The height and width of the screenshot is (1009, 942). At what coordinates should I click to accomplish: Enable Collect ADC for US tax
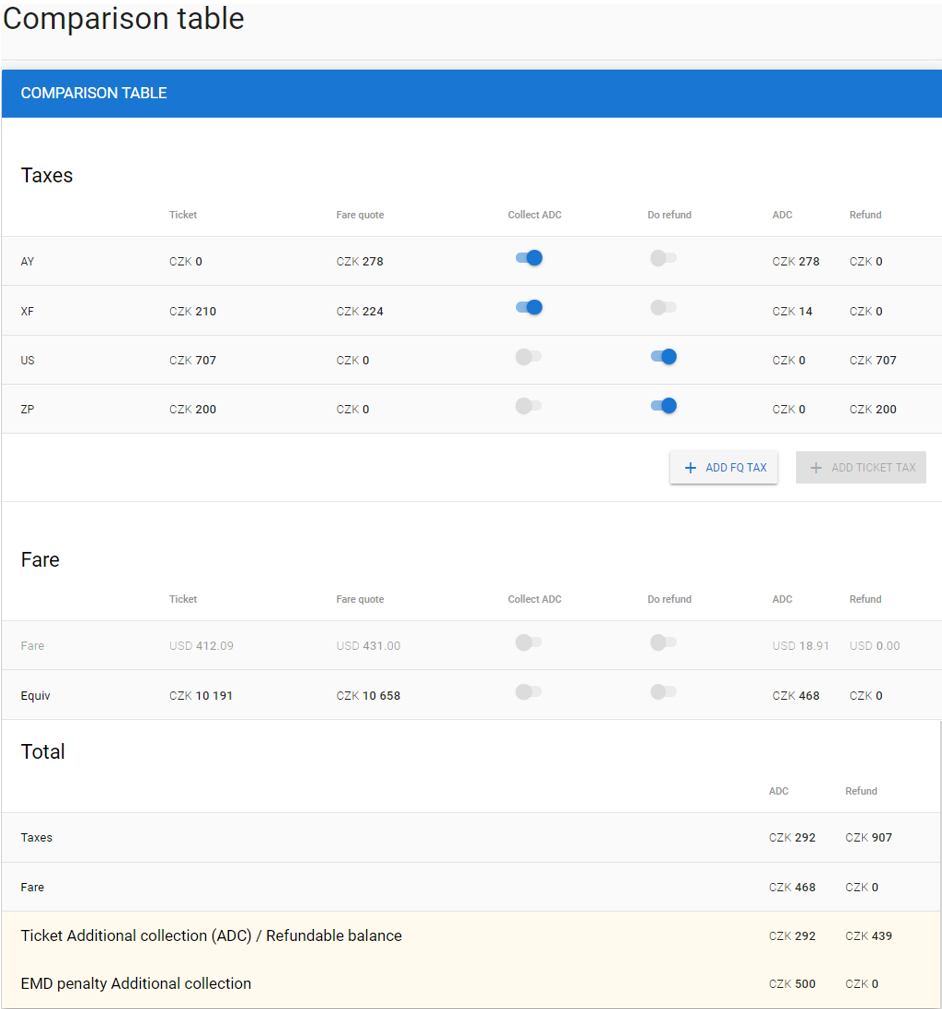(528, 357)
